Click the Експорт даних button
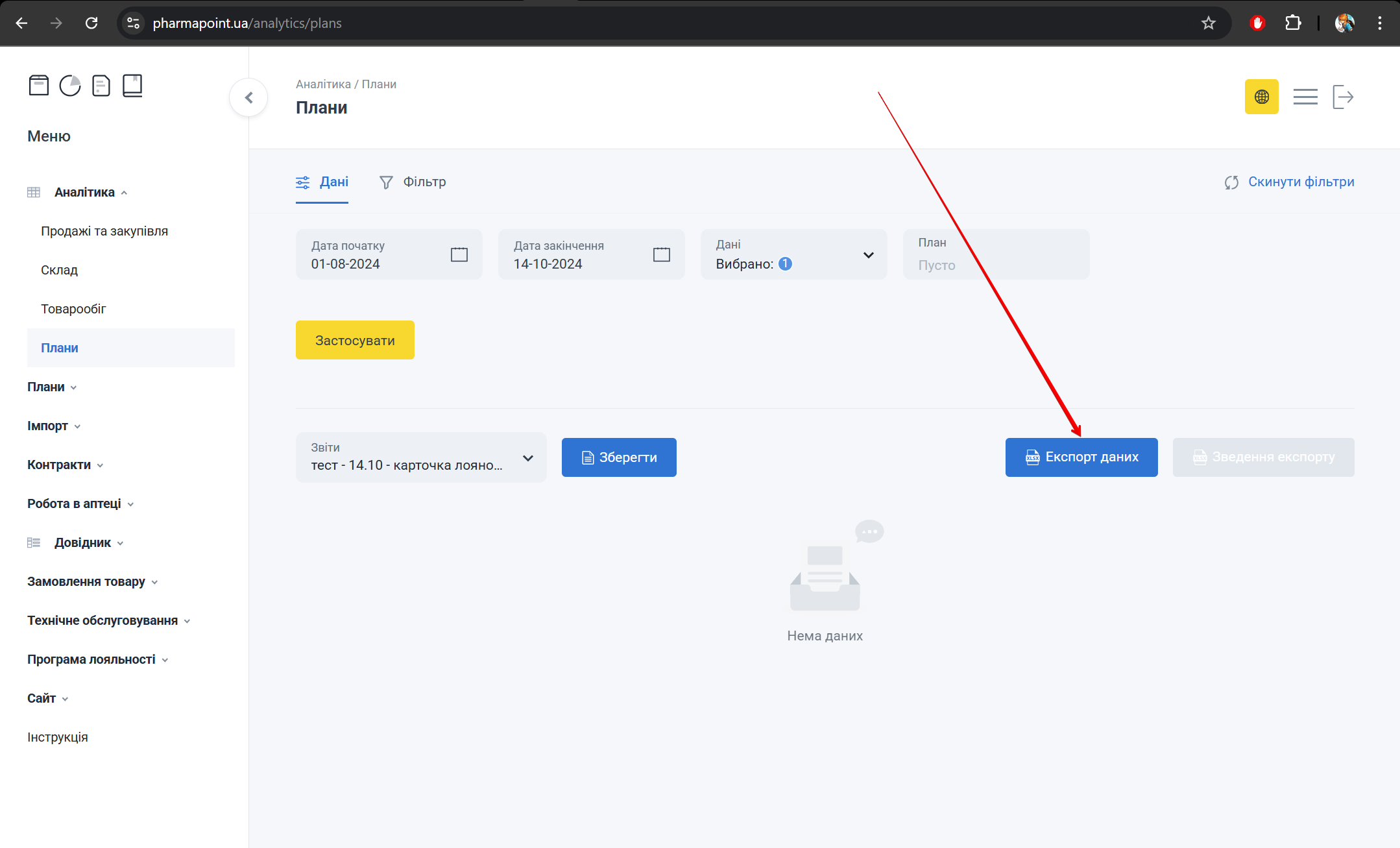 (1081, 457)
